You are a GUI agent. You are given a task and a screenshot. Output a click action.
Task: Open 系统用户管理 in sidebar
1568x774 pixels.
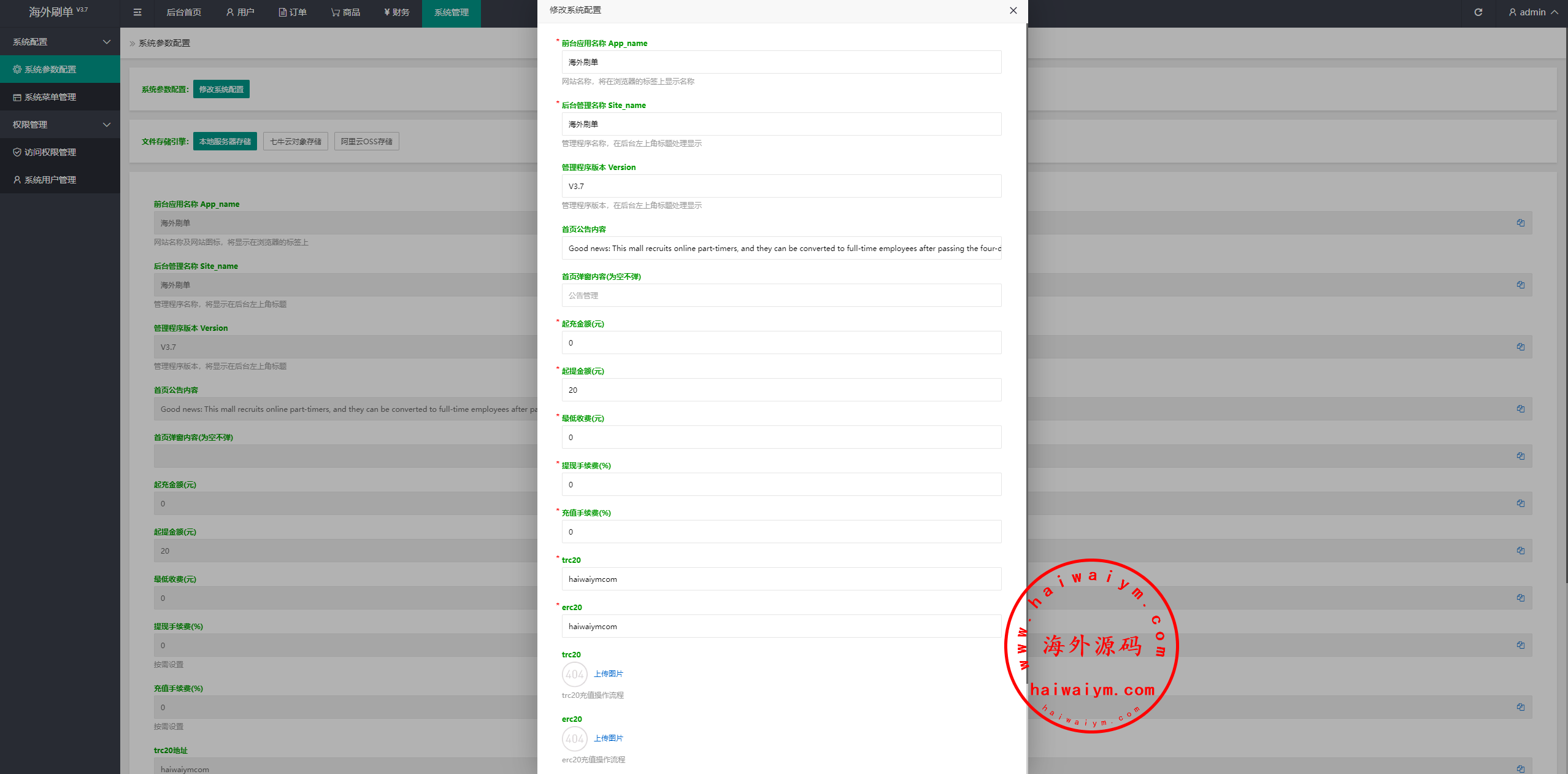pos(50,180)
